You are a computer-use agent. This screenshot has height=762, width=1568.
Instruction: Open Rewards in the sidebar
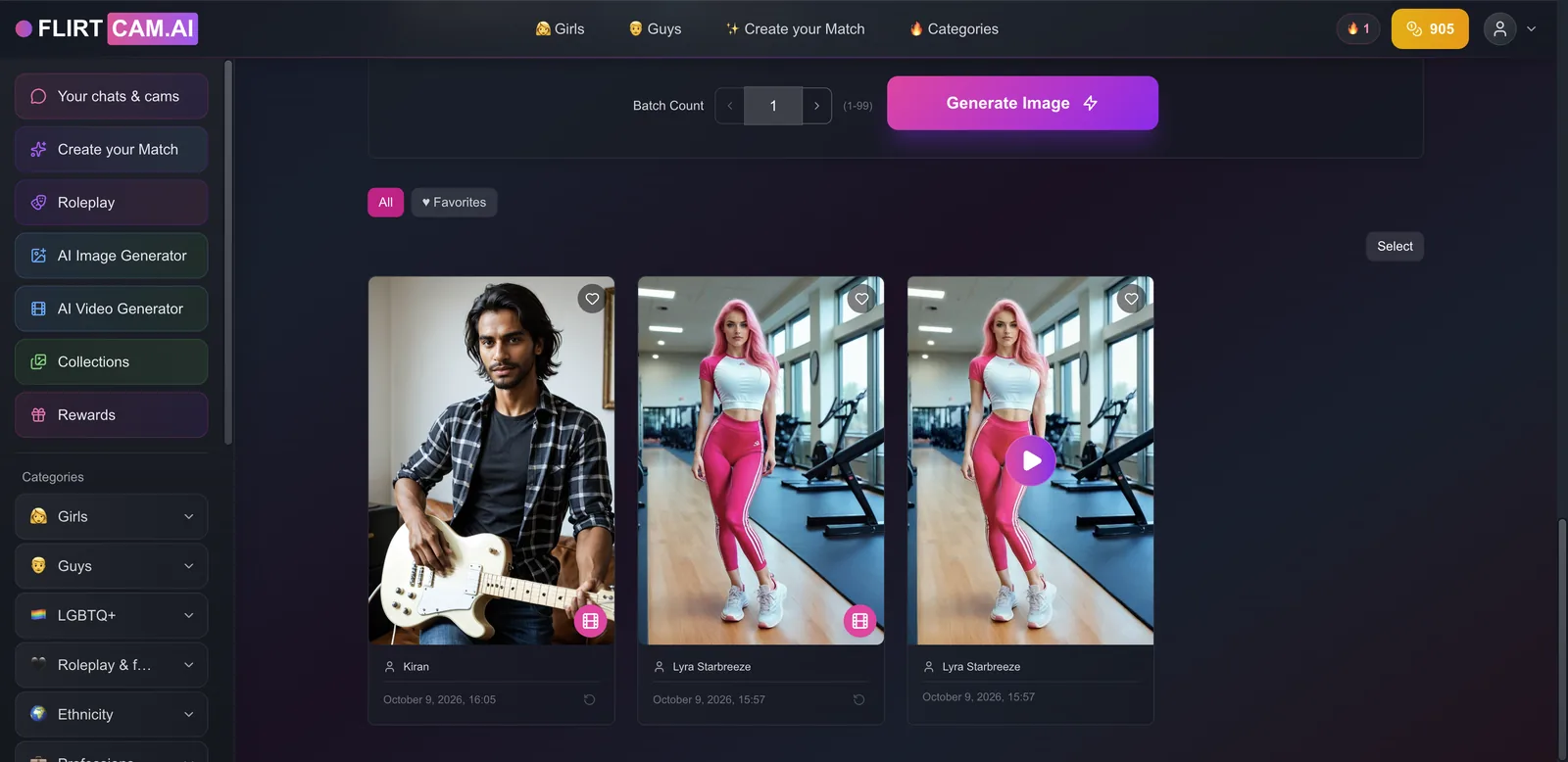point(111,415)
